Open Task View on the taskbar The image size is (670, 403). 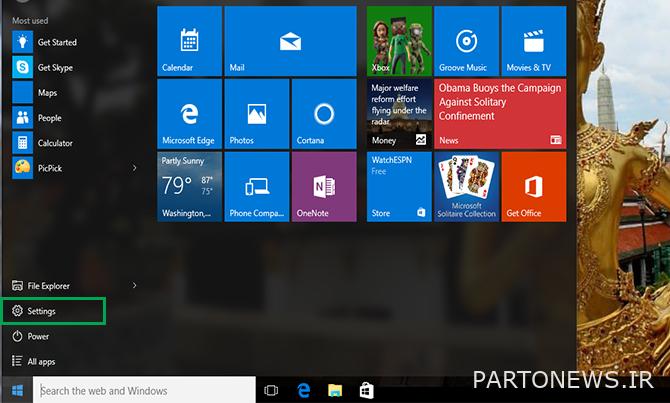click(271, 390)
